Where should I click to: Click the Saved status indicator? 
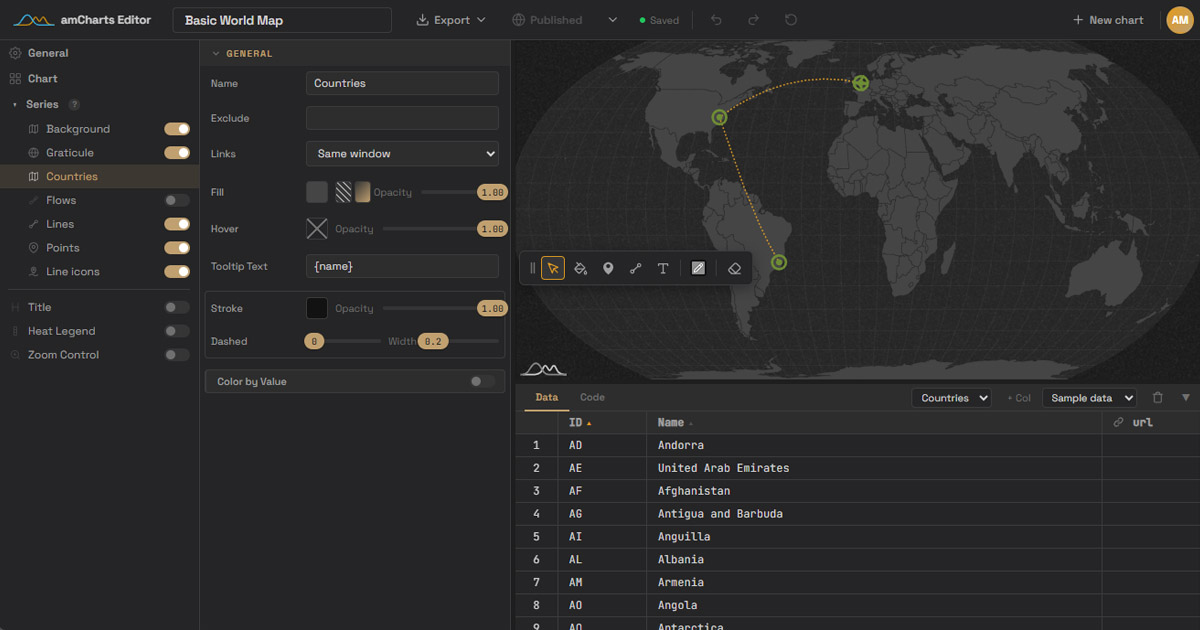pyautogui.click(x=659, y=20)
